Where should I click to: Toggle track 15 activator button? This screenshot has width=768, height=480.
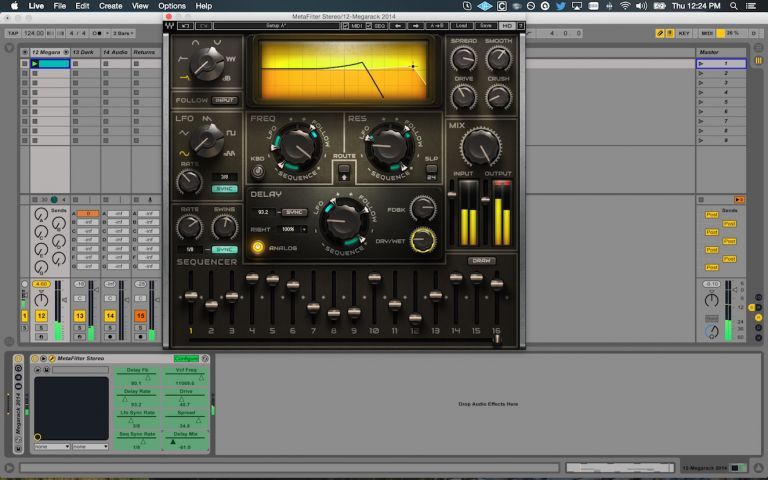(140, 316)
